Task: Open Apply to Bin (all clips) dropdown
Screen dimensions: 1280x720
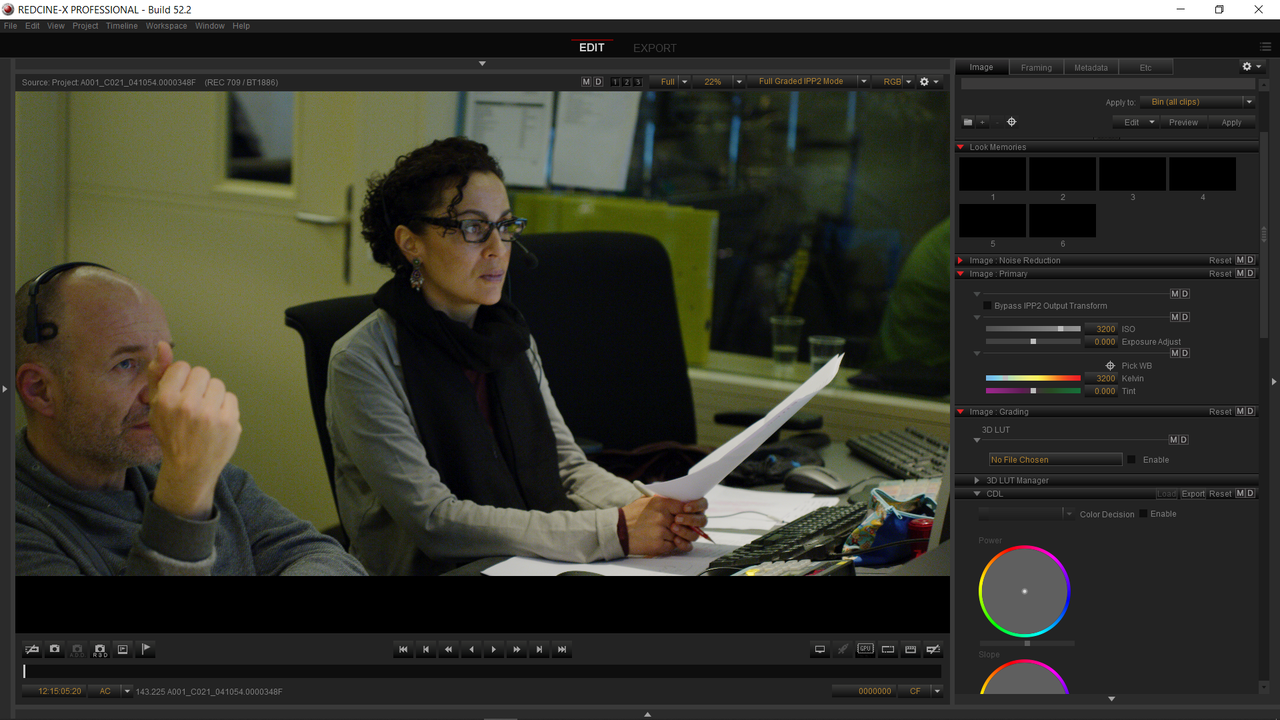Action: coord(1197,102)
